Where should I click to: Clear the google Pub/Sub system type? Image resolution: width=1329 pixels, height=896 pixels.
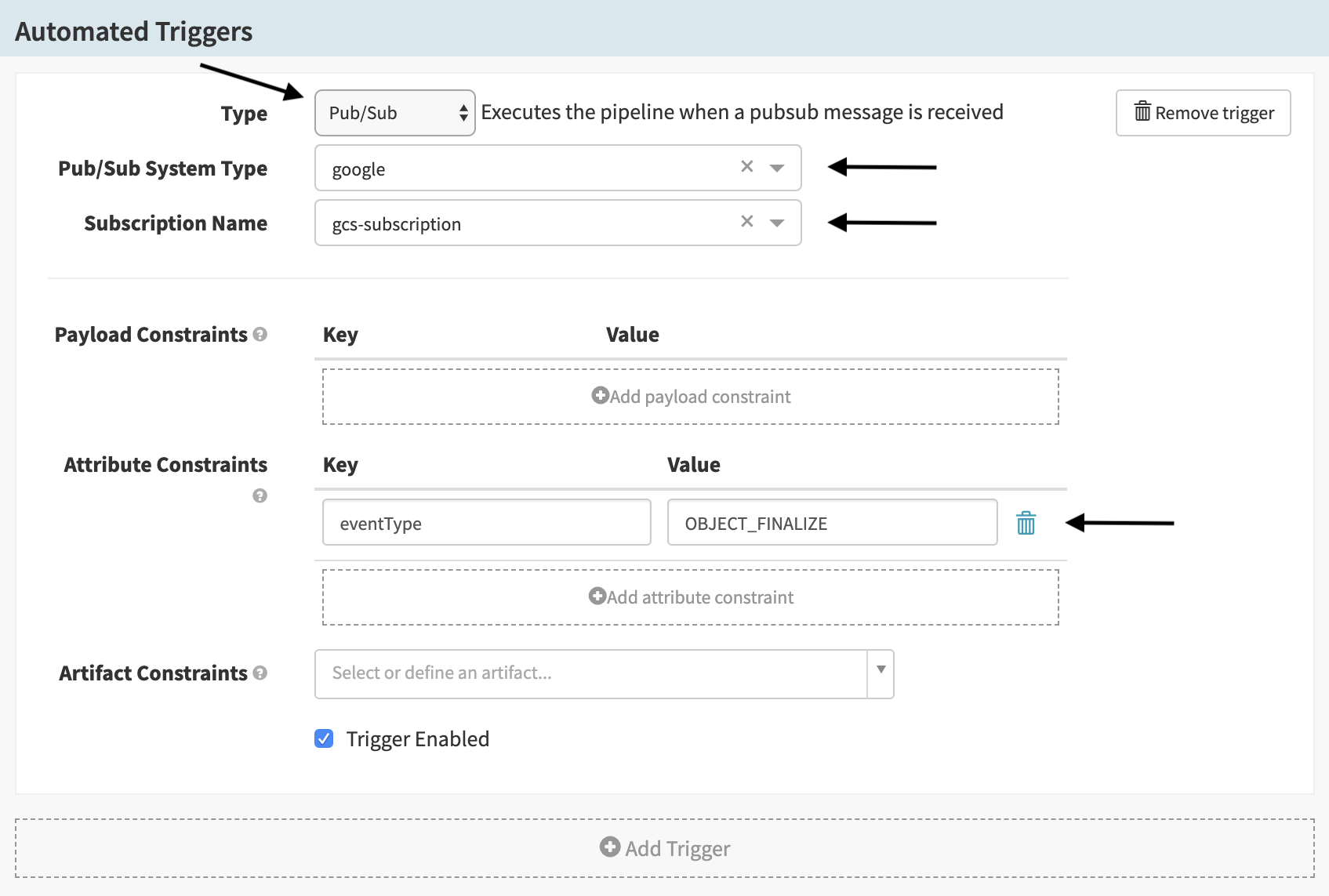pos(746,167)
